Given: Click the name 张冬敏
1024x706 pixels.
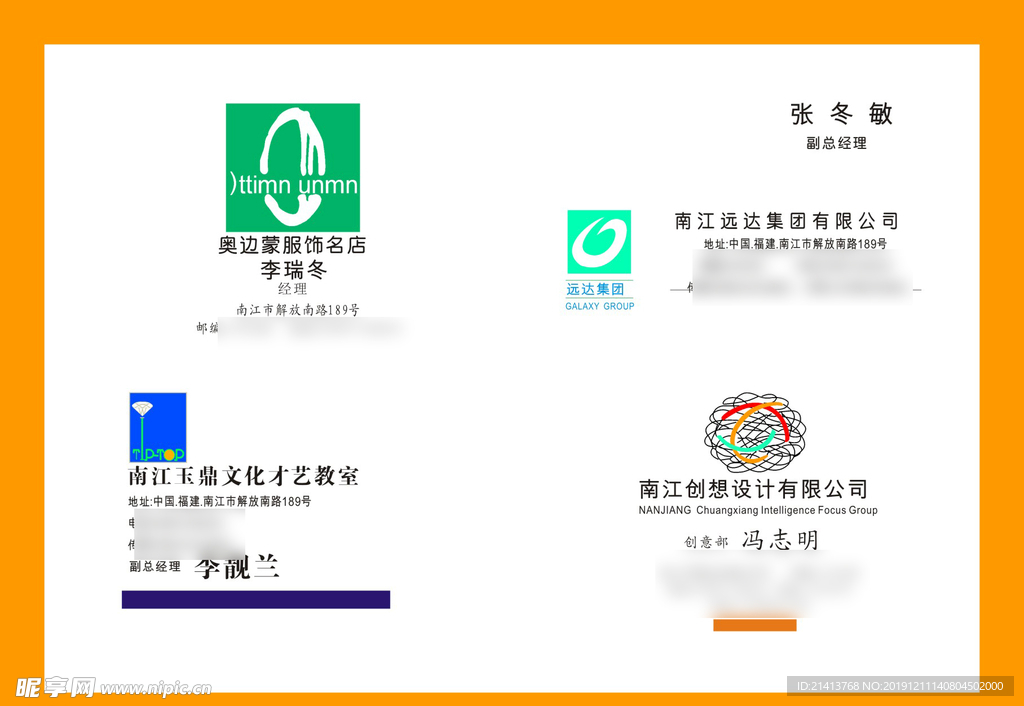Looking at the screenshot, I should [x=841, y=114].
